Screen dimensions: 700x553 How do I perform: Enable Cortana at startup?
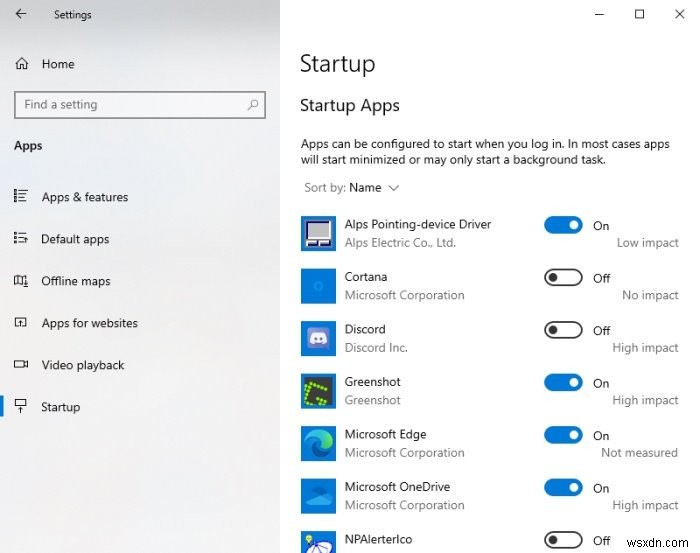click(x=563, y=278)
